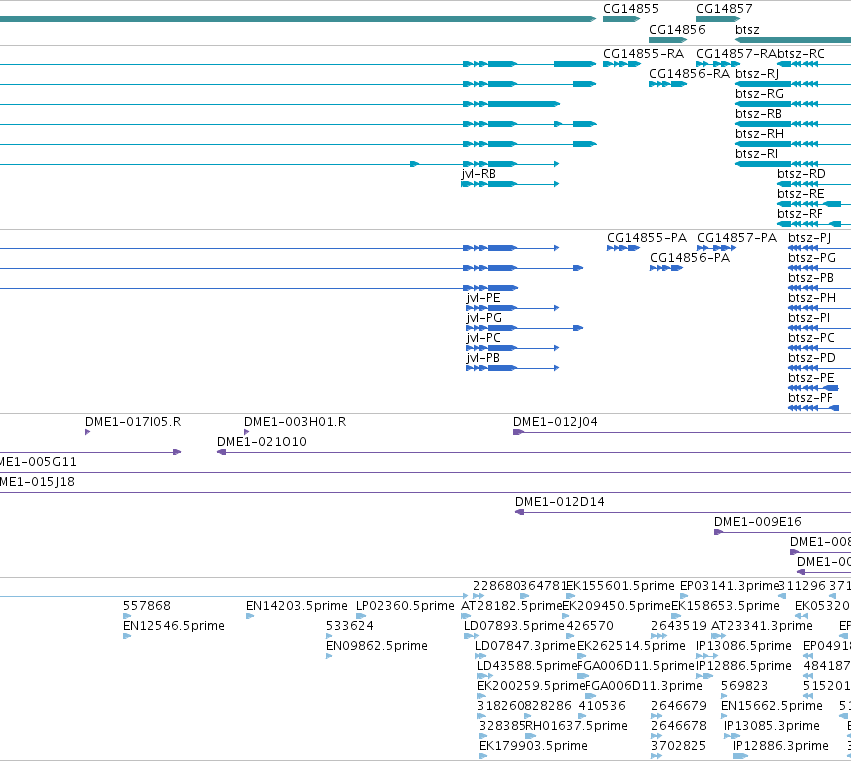Select transcript btsz-RJ
Image resolution: width=851 pixels, height=761 pixels.
tap(757, 74)
